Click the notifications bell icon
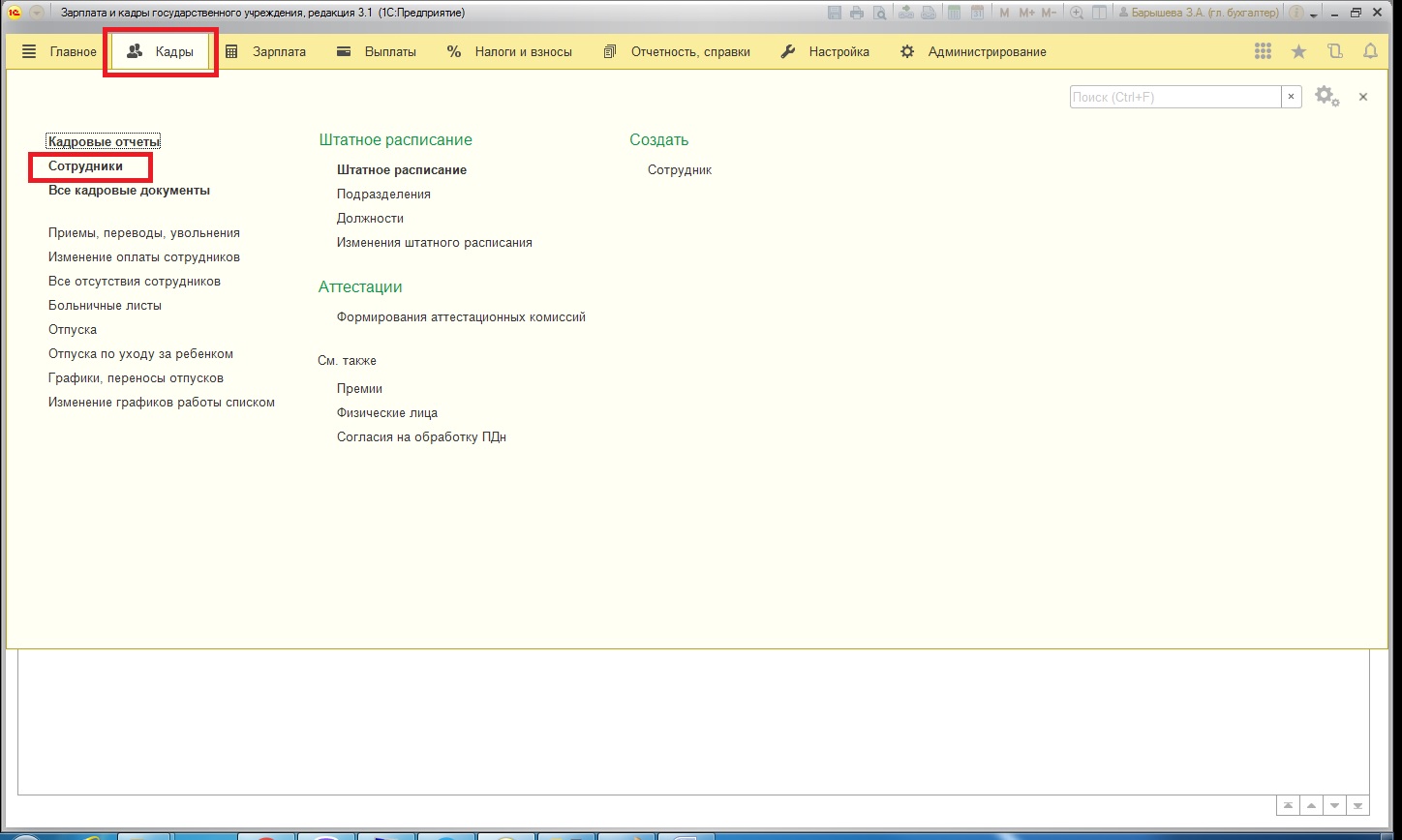This screenshot has height=840, width=1402. pos(1370,52)
